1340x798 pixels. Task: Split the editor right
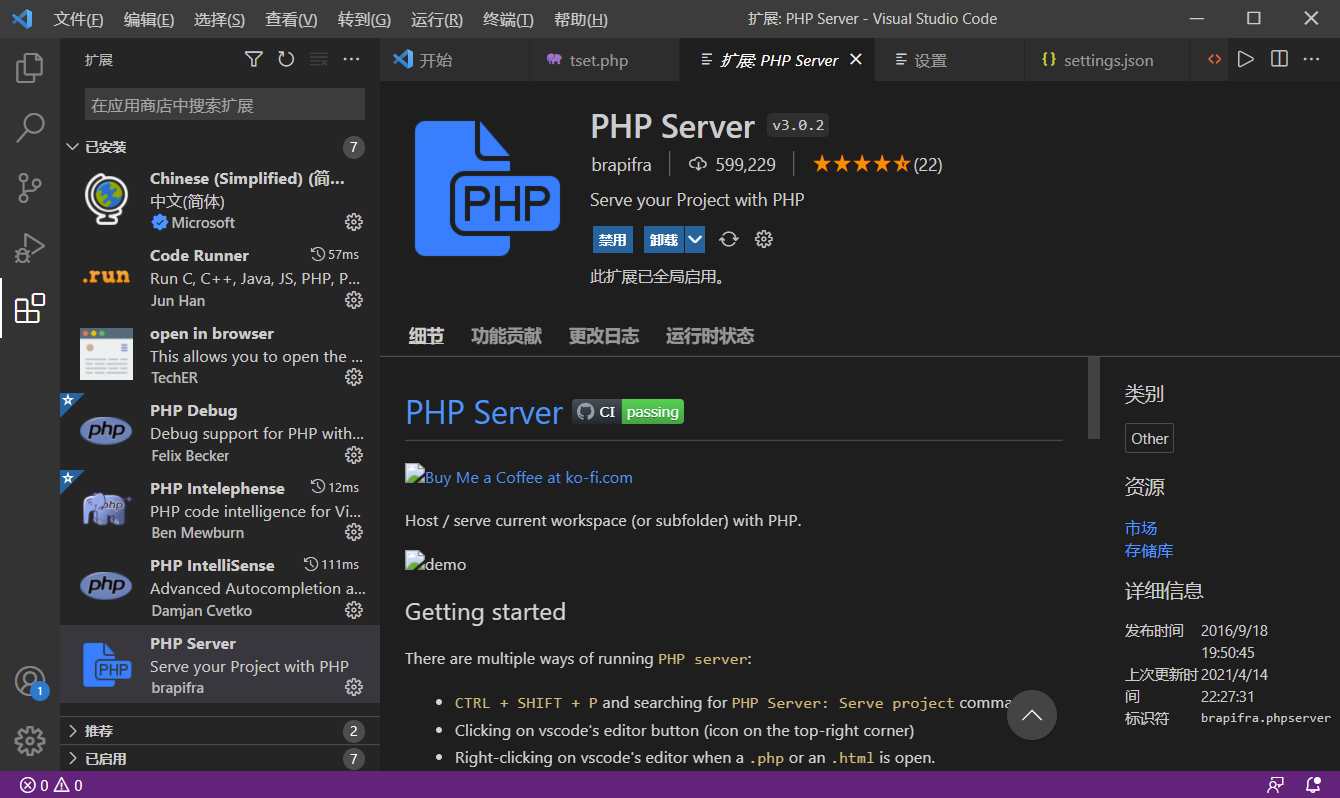click(1279, 60)
